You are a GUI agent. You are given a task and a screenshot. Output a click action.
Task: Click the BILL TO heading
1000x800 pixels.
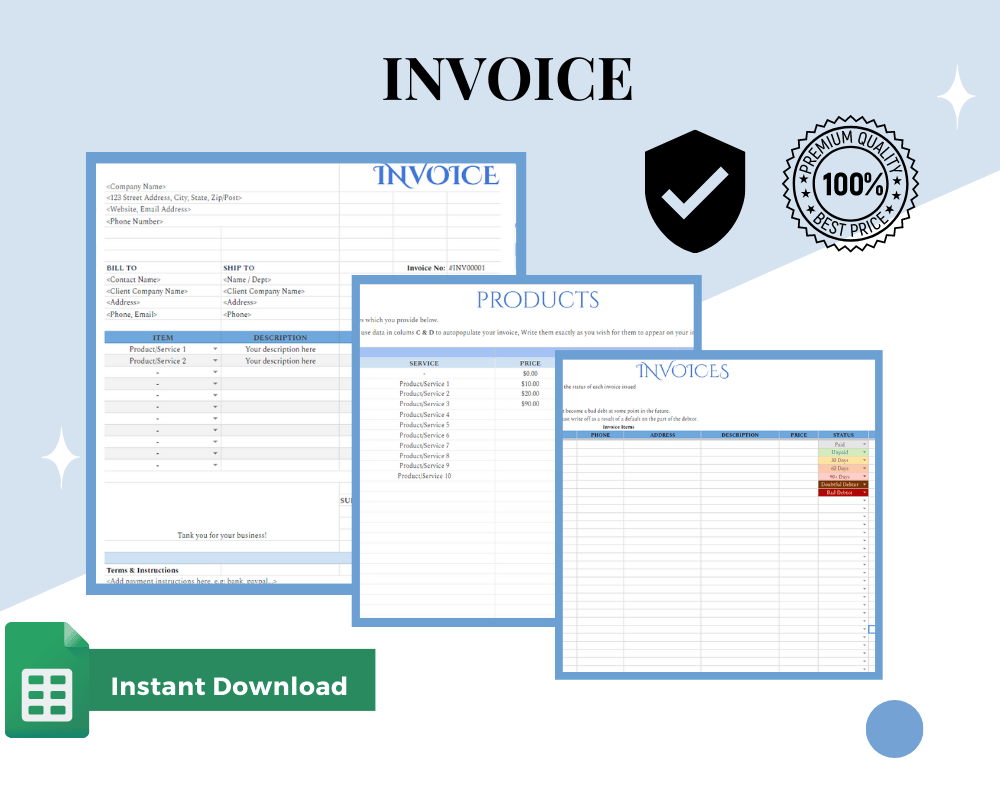point(121,268)
